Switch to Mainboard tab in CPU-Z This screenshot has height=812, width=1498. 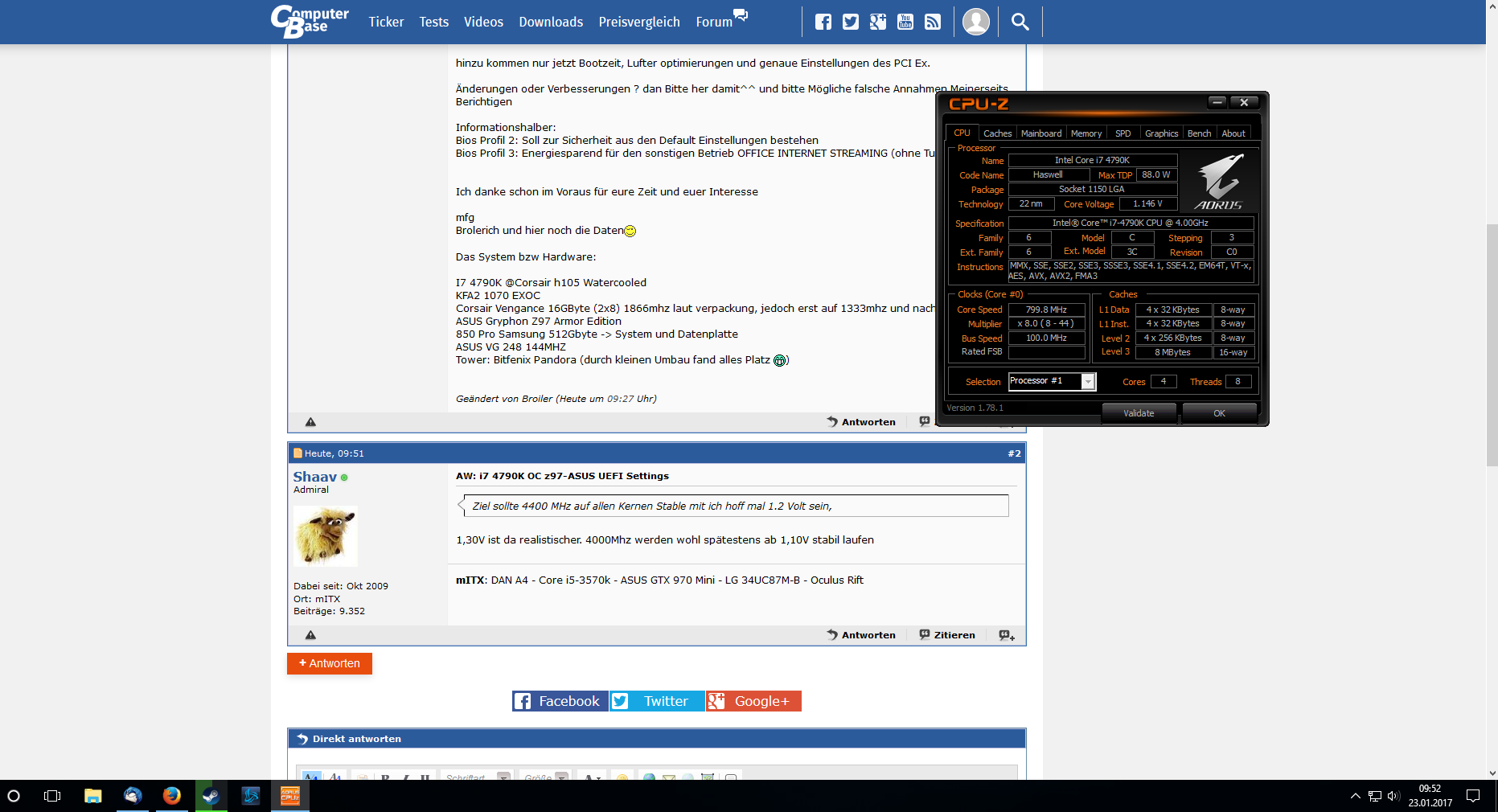(1041, 133)
